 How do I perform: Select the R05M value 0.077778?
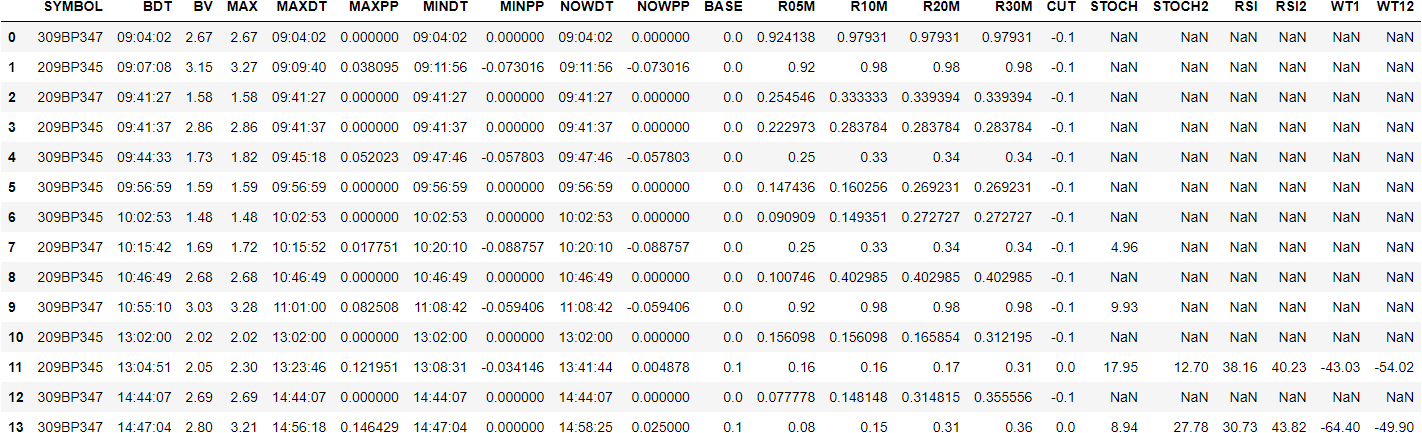(786, 397)
